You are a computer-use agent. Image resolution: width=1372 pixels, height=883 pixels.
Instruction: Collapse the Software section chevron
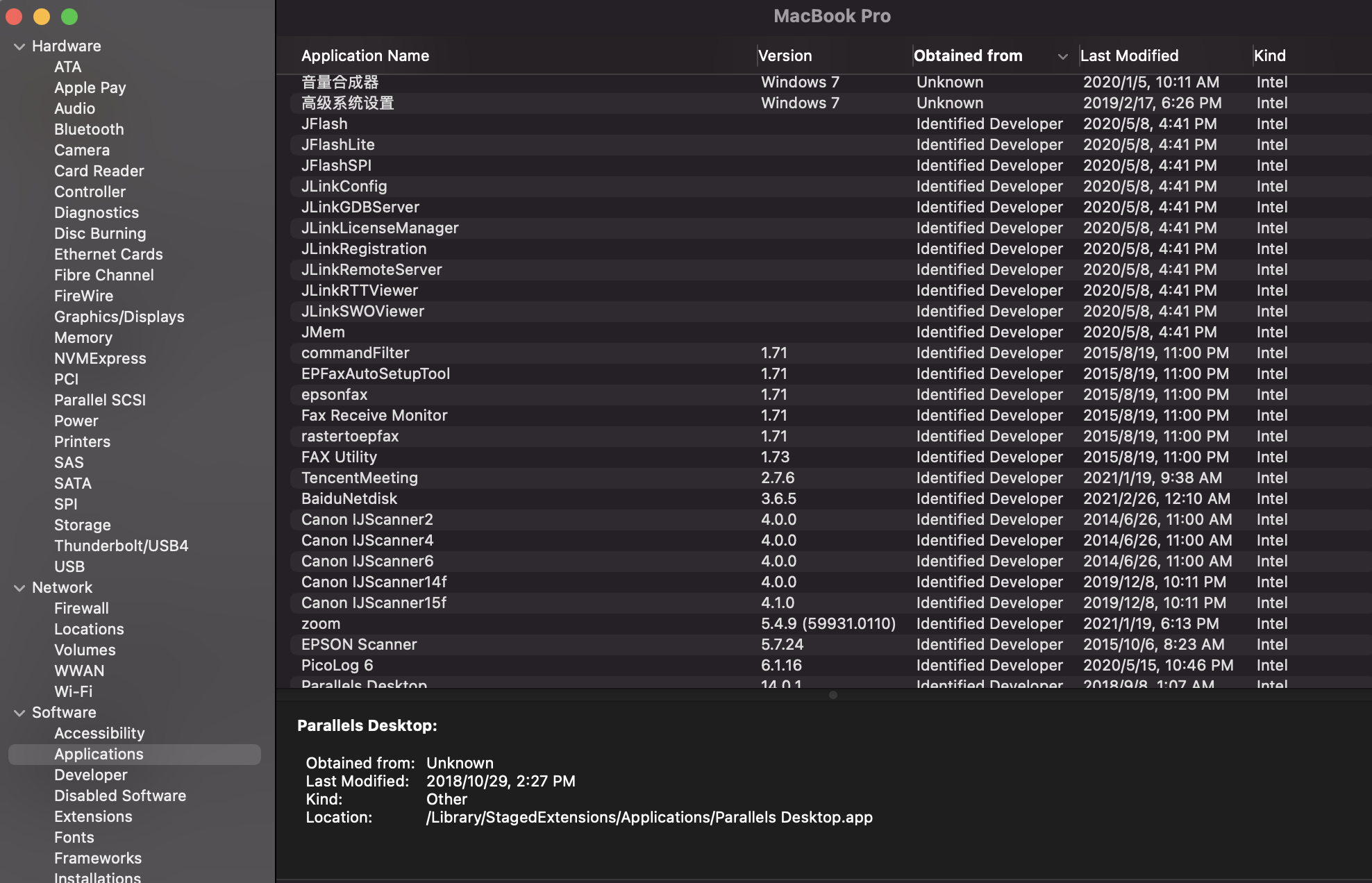tap(19, 713)
